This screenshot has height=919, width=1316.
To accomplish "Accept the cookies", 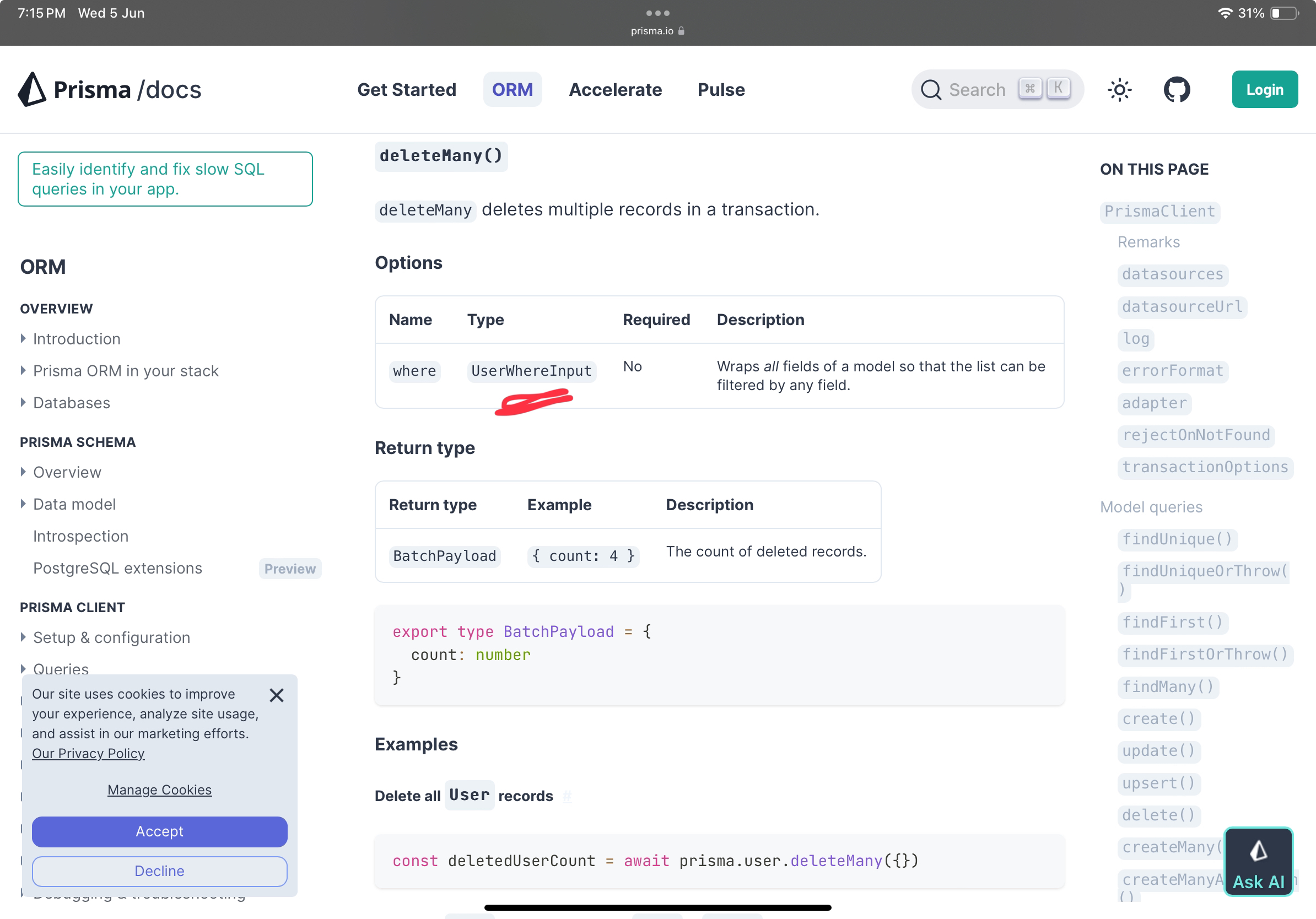I will pos(159,831).
